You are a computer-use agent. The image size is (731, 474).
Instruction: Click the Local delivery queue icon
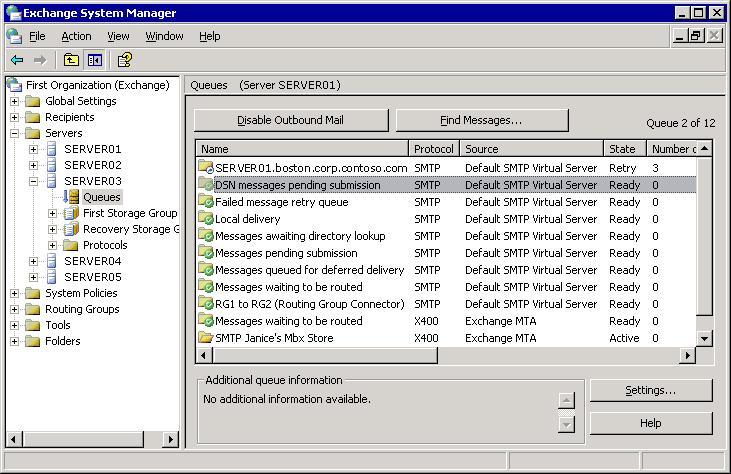tap(206, 218)
